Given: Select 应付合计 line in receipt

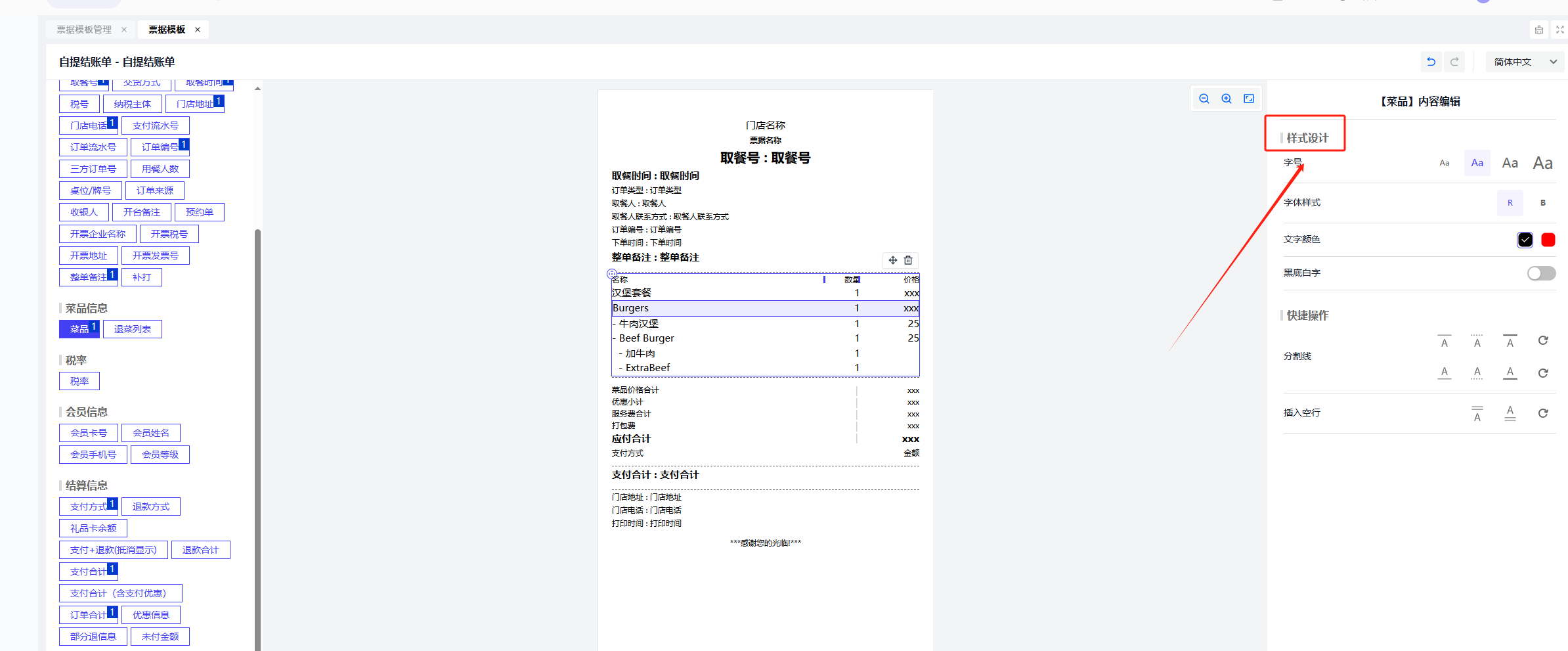Looking at the screenshot, I should pyautogui.click(x=766, y=439).
